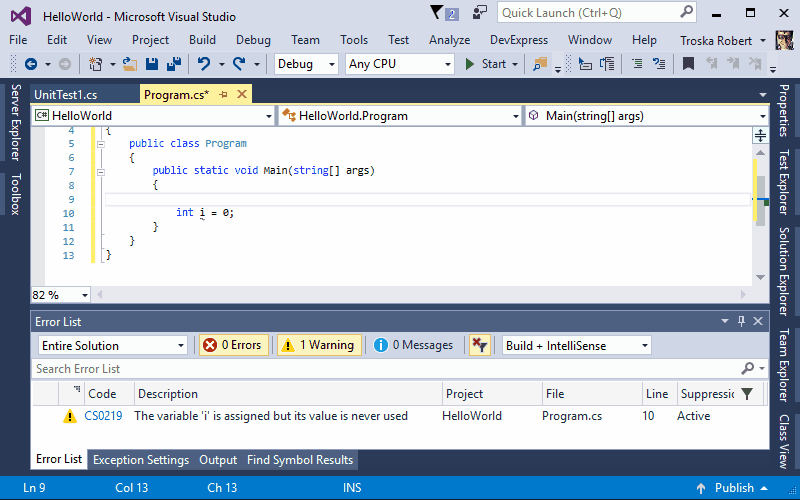Click the editor vertical scrollbar thumb
This screenshot has width=800, height=500.
(x=761, y=201)
